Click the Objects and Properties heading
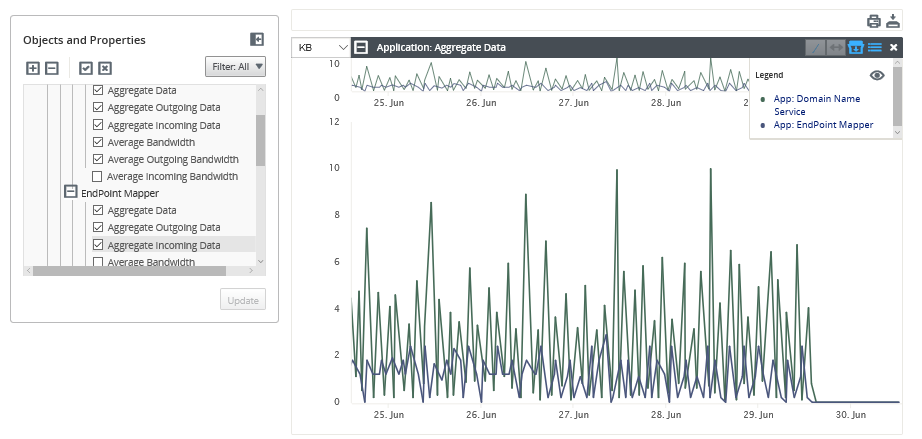The width and height of the screenshot is (922, 439). click(84, 40)
